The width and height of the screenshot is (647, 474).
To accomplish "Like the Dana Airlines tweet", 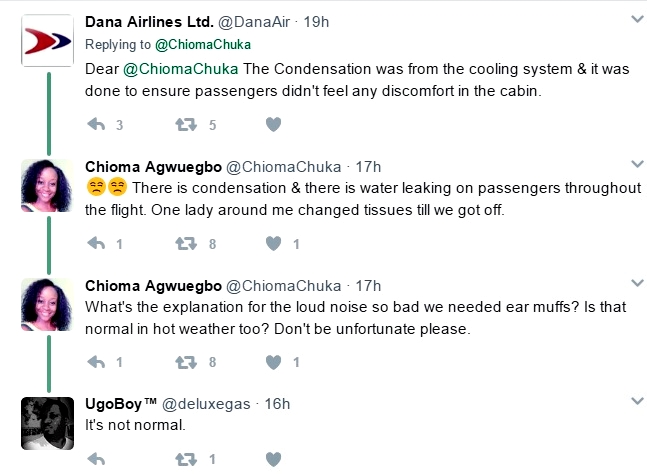I will tap(273, 124).
